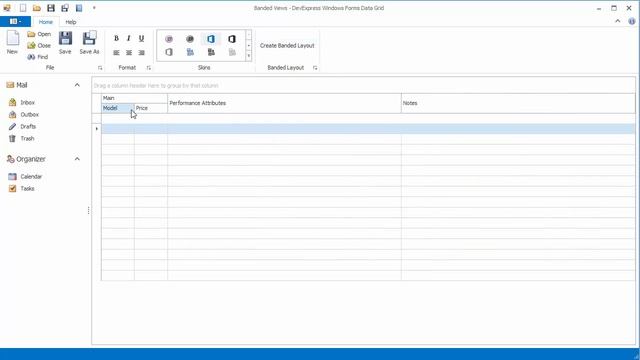Select the blue Office skin icon
This screenshot has width=640, height=360.
point(211,39)
